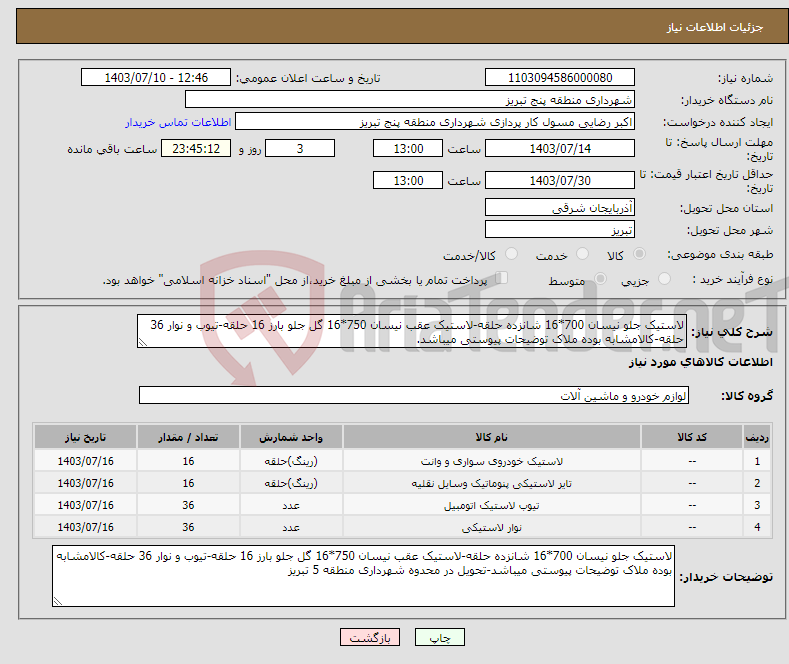Screen dimensions: 789x664
Task: Click the تعداد / مقدار column header
Action: point(188,437)
